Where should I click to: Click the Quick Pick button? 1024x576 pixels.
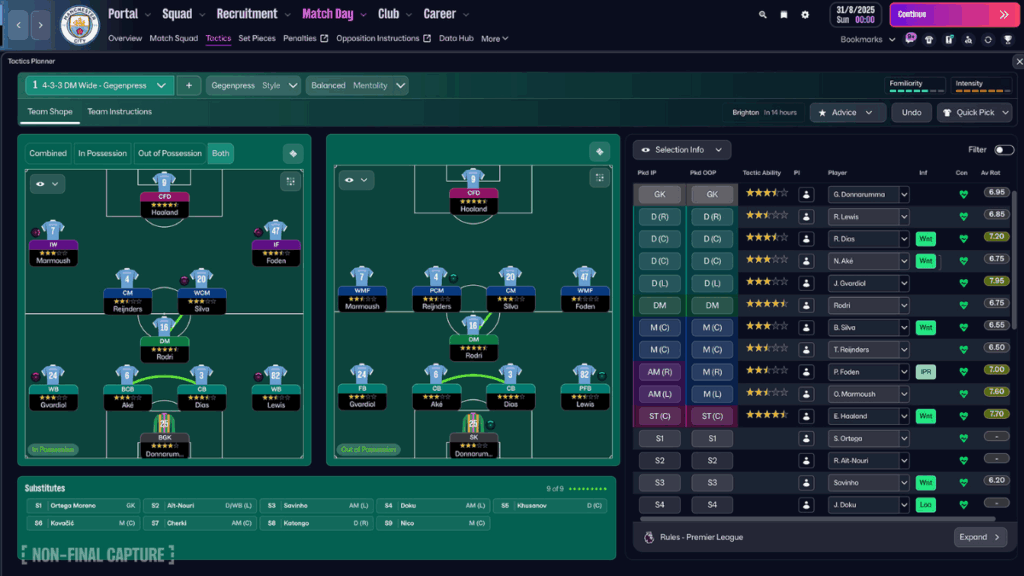(x=974, y=112)
